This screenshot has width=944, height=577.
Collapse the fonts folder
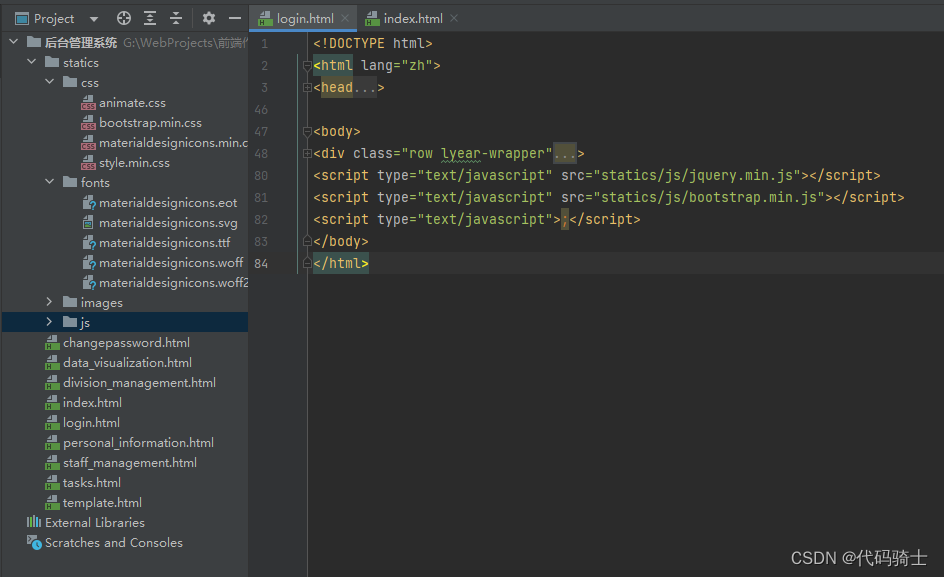[50, 182]
